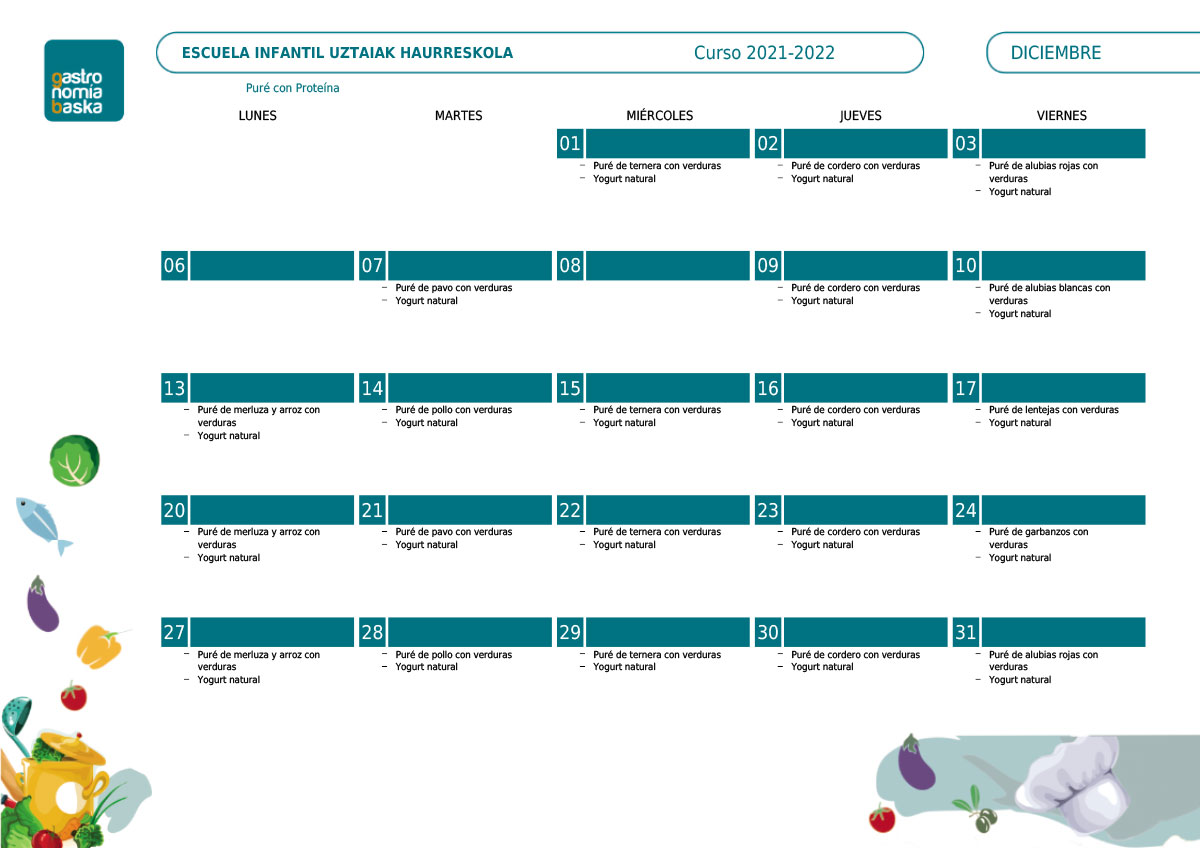Select the day 01 calendar header
The image size is (1200, 848).
tap(653, 143)
